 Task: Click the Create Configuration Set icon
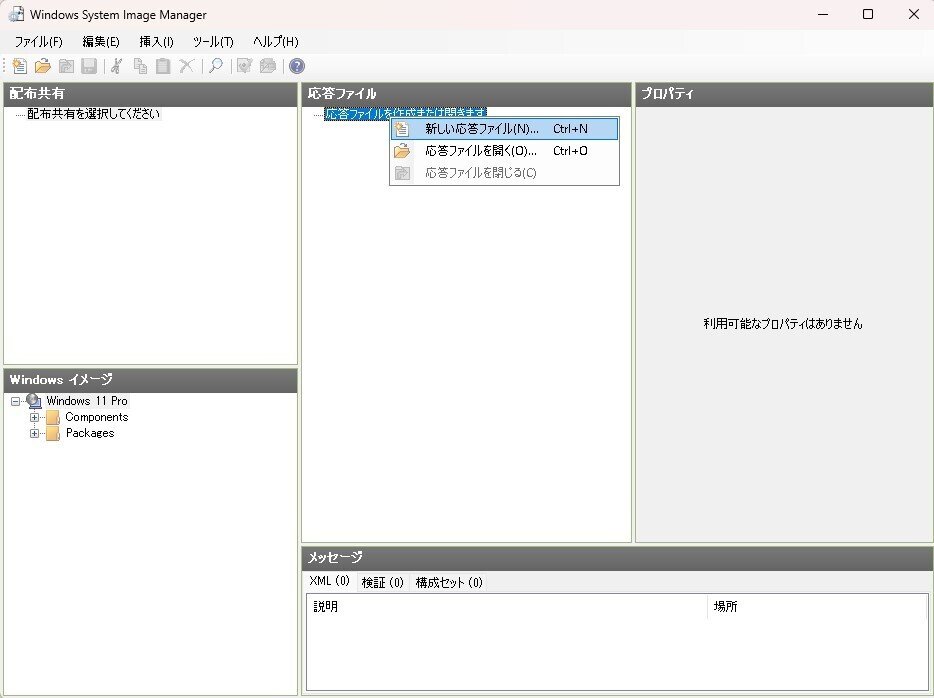pos(267,66)
